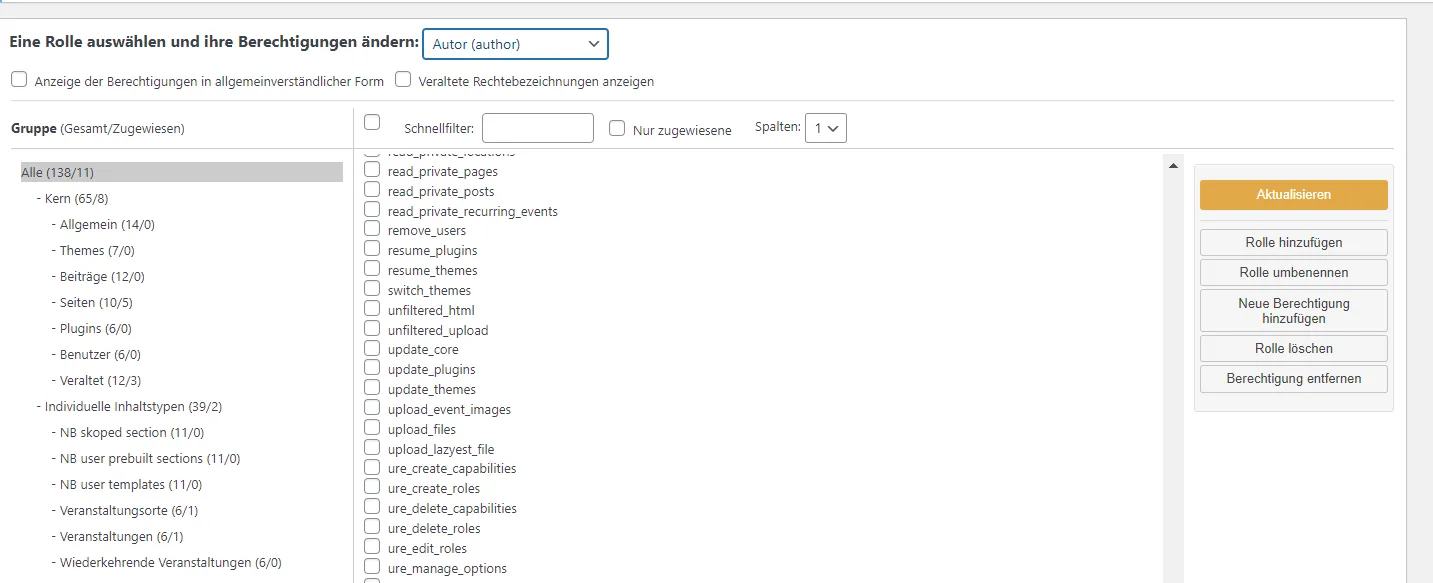Open the role selection dropdown showing Autor
Viewport: 1433px width, 583px height.
pyautogui.click(x=515, y=44)
